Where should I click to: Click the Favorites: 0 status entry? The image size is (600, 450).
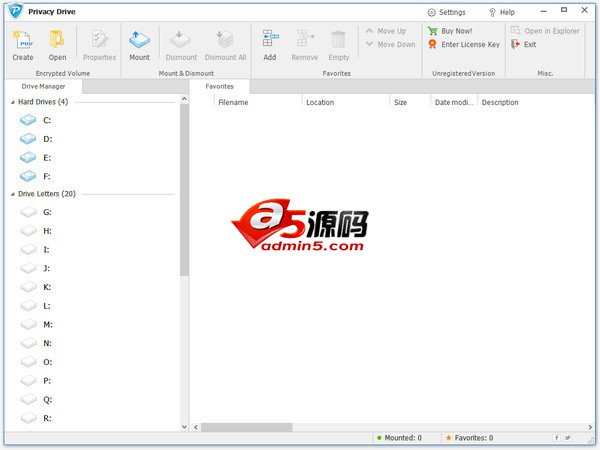click(x=470, y=438)
